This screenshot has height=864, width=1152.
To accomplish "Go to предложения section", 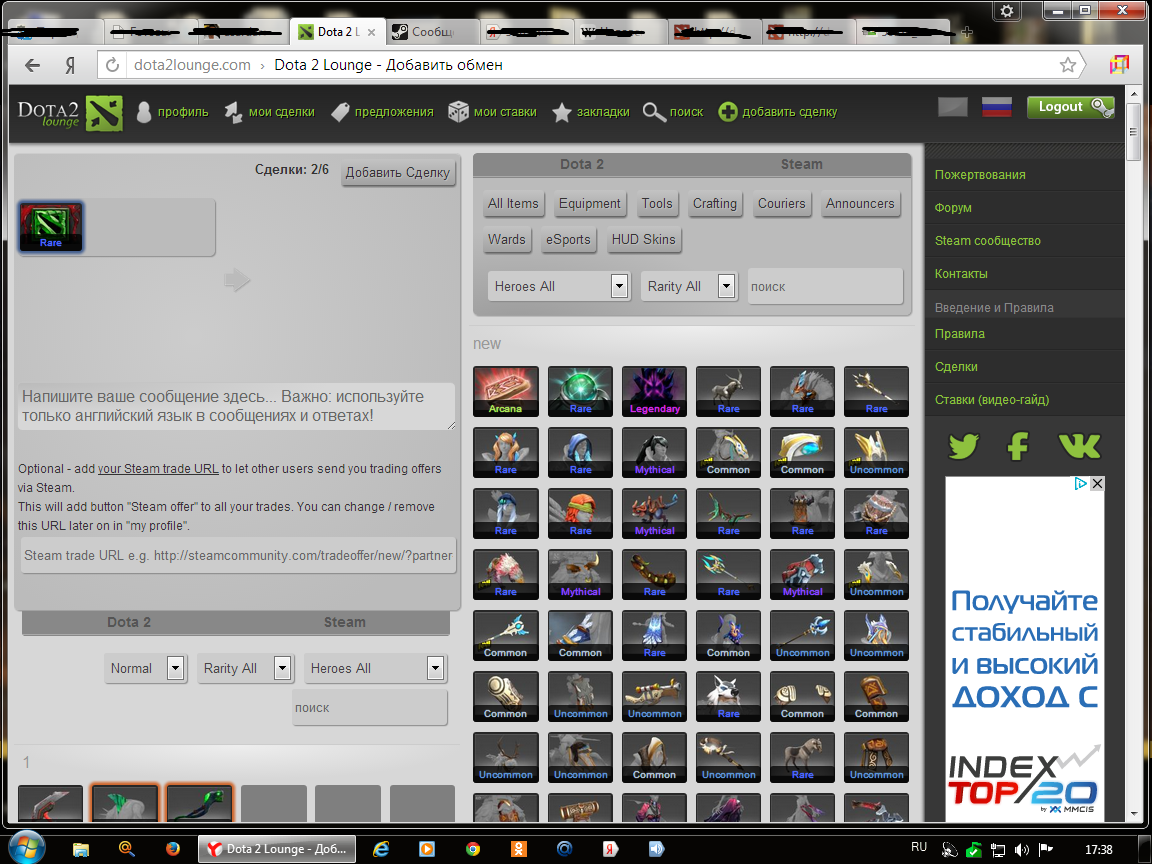I will click(x=382, y=112).
